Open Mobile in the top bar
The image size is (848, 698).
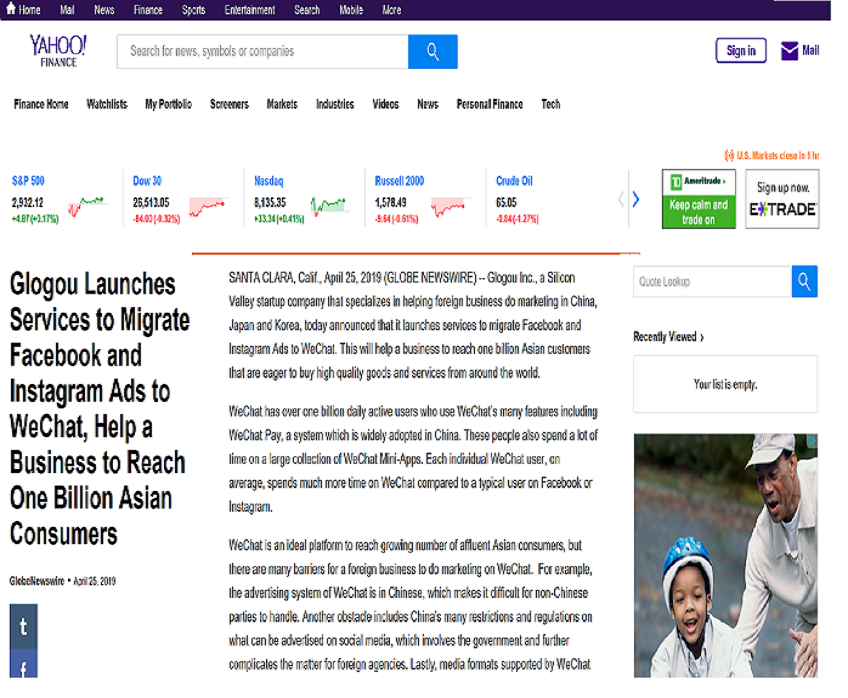coord(351,10)
